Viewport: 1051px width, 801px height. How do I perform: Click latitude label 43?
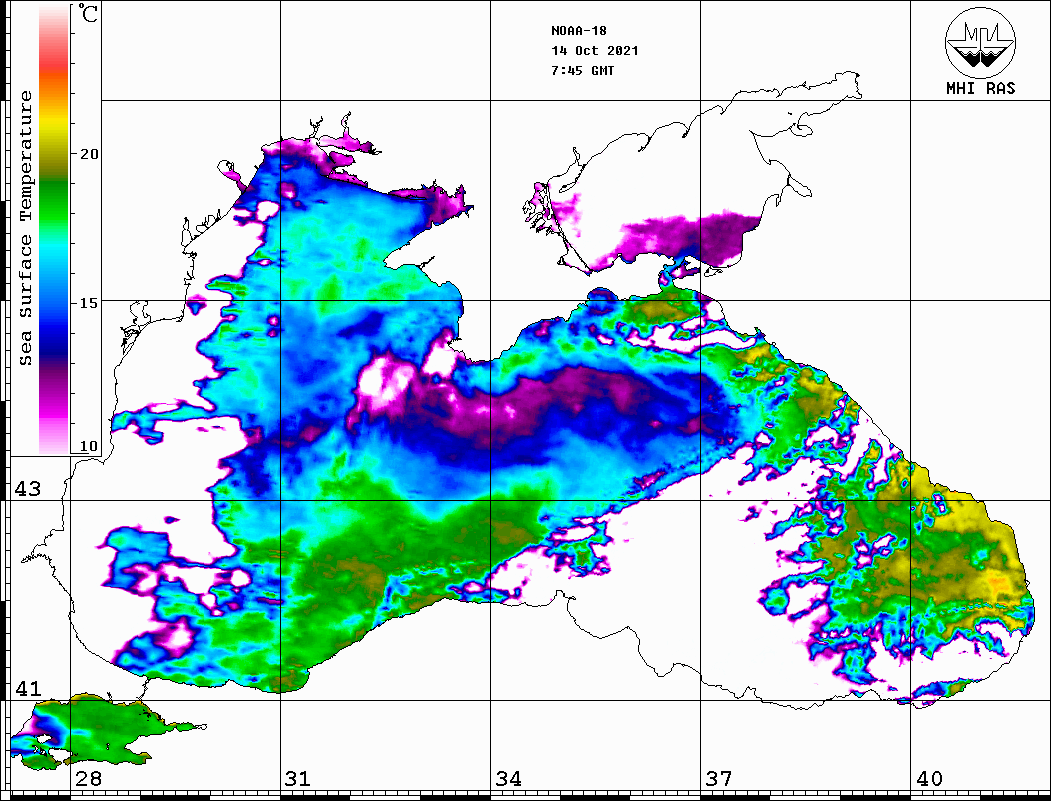point(27,489)
